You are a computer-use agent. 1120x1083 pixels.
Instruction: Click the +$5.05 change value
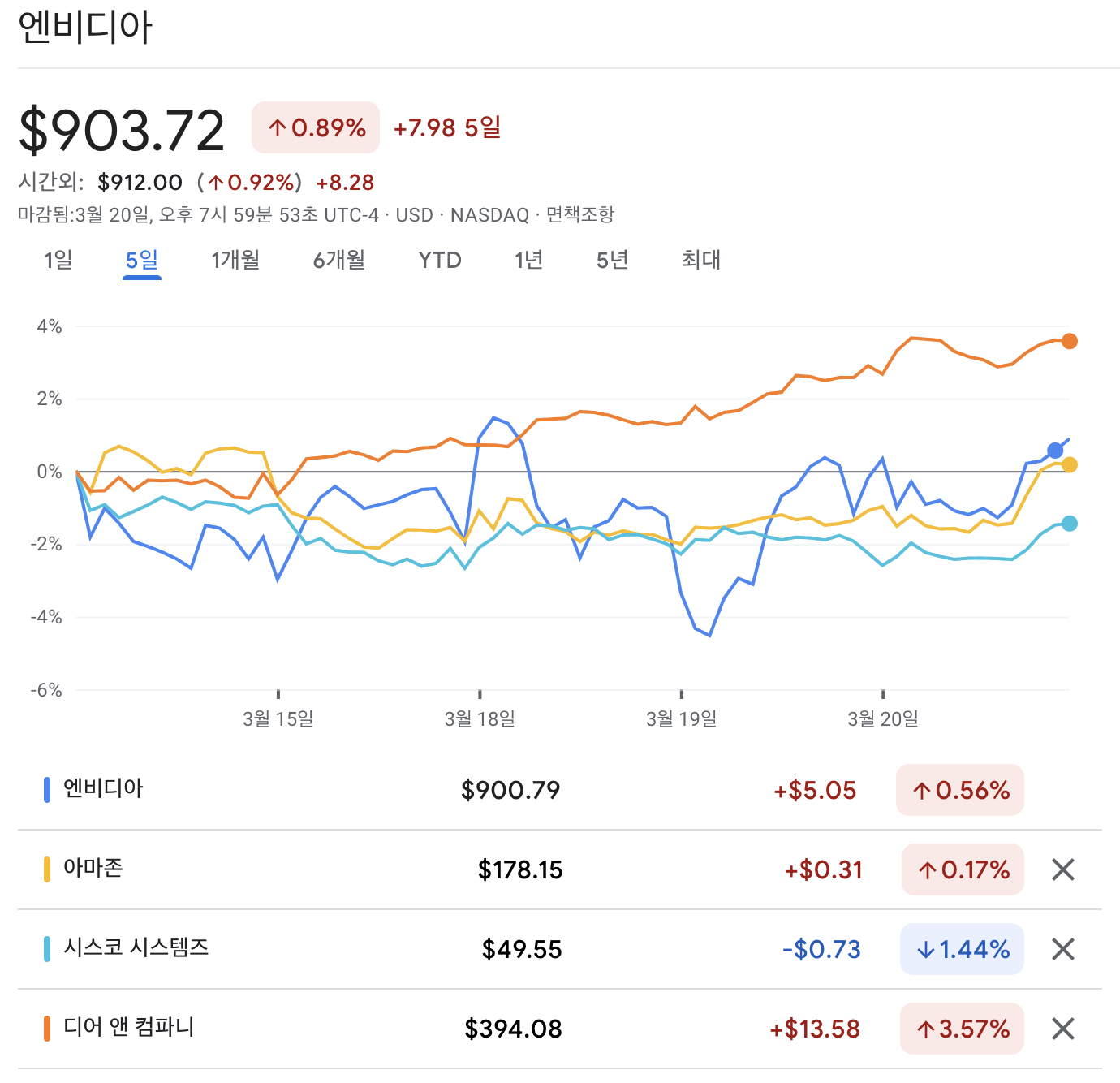click(815, 790)
